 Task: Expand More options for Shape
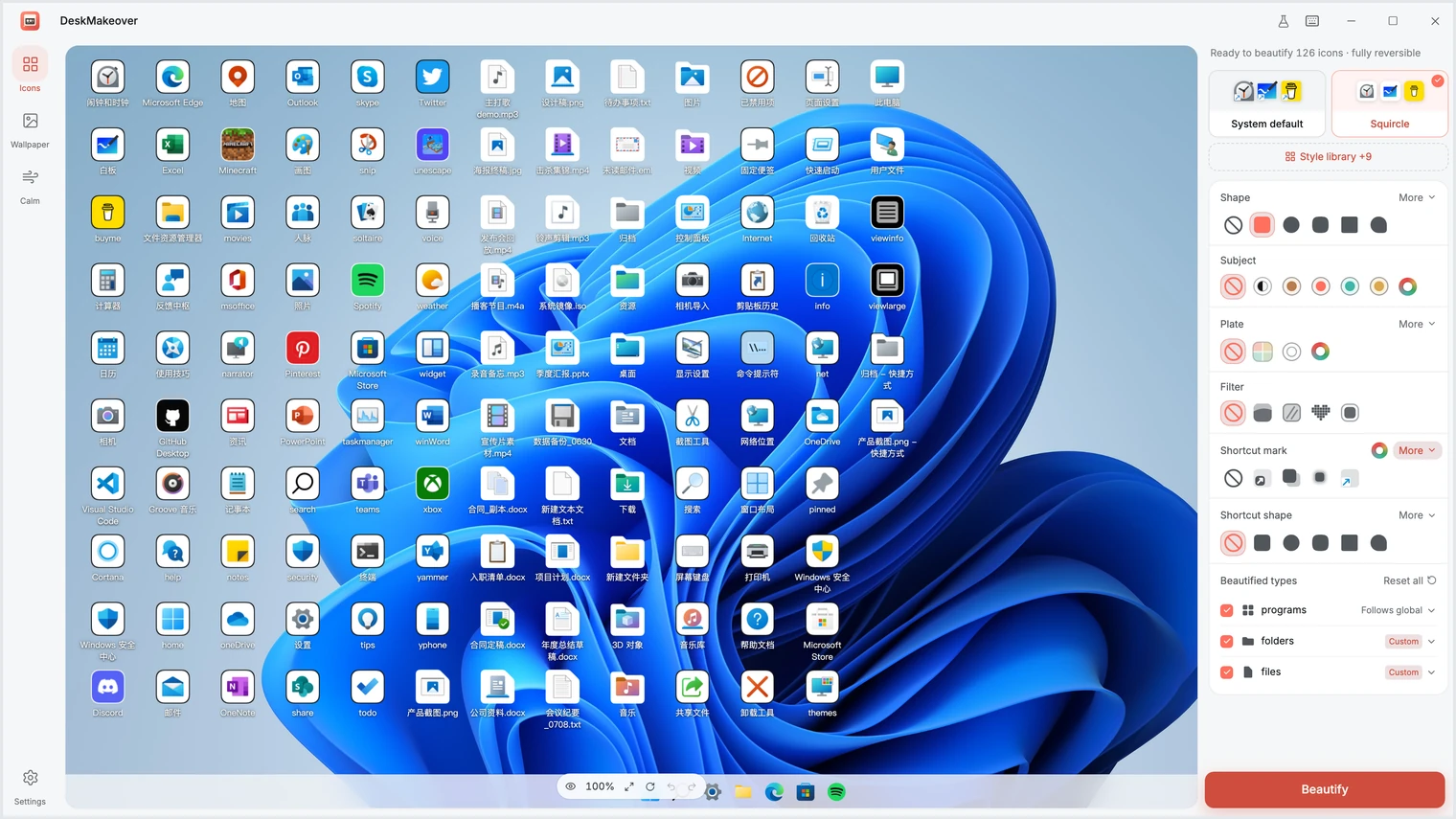click(1417, 197)
